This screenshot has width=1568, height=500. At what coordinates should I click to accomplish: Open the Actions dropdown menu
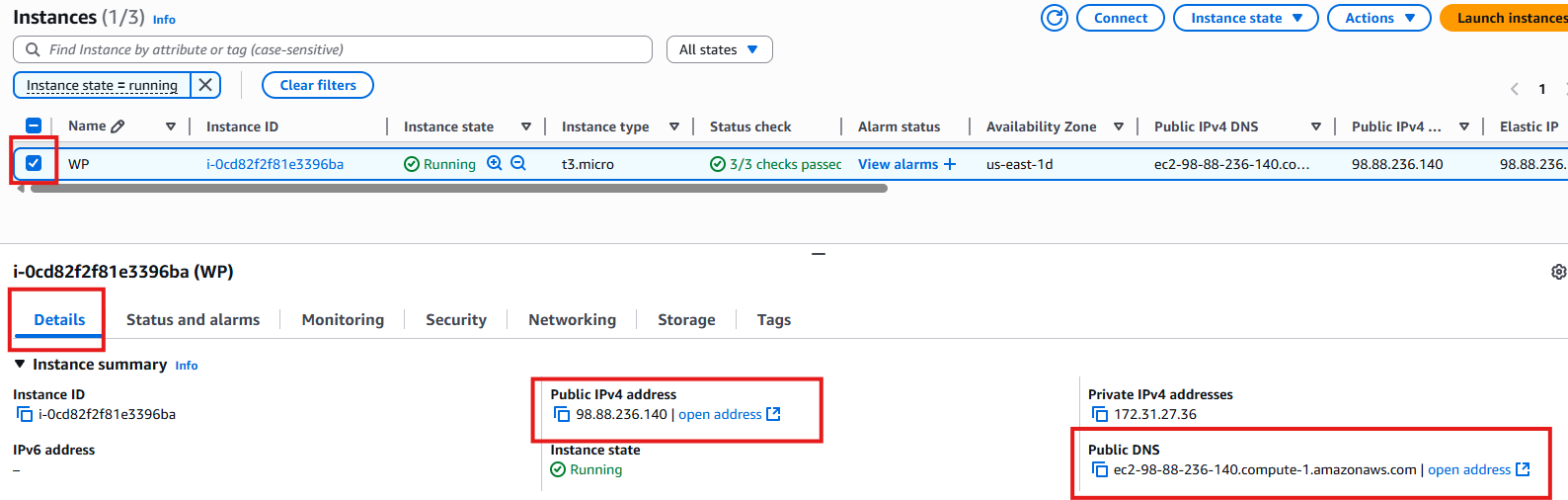click(1378, 18)
